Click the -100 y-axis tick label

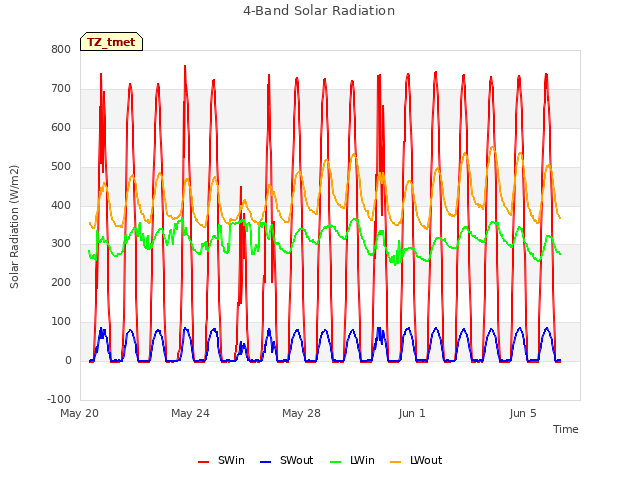(59, 400)
